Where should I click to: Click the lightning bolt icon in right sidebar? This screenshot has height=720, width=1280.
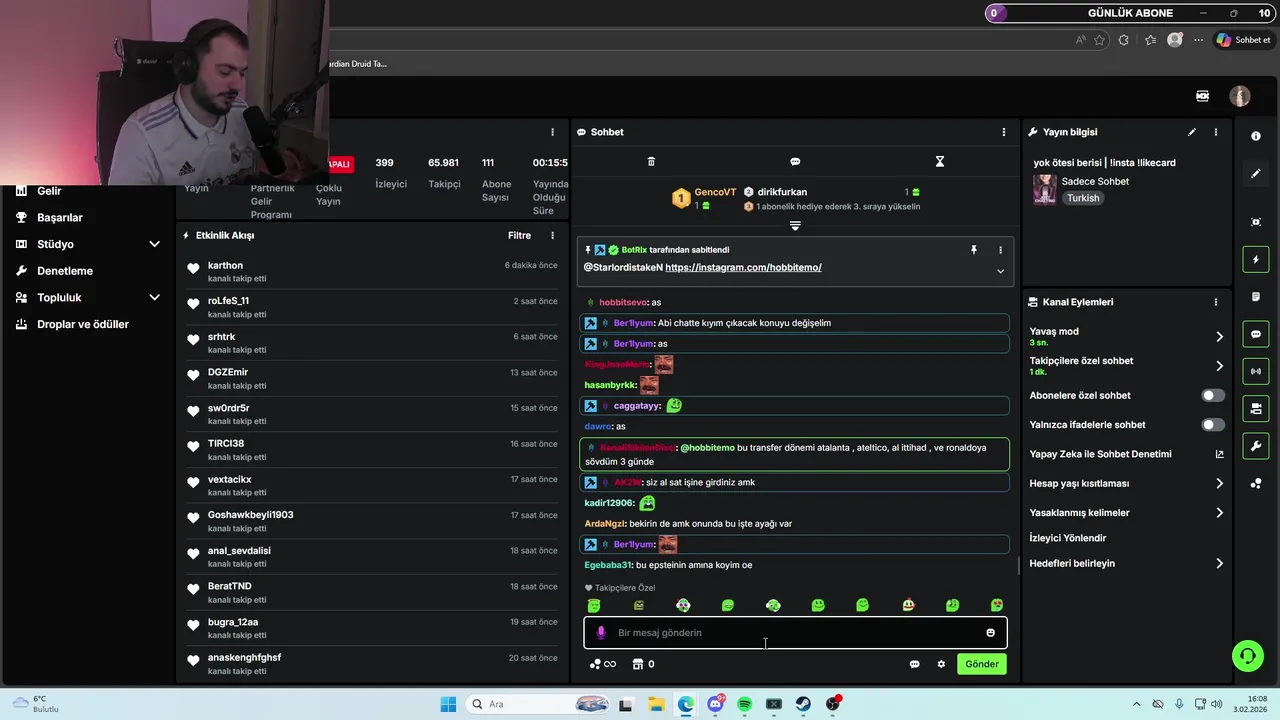pos(1256,260)
